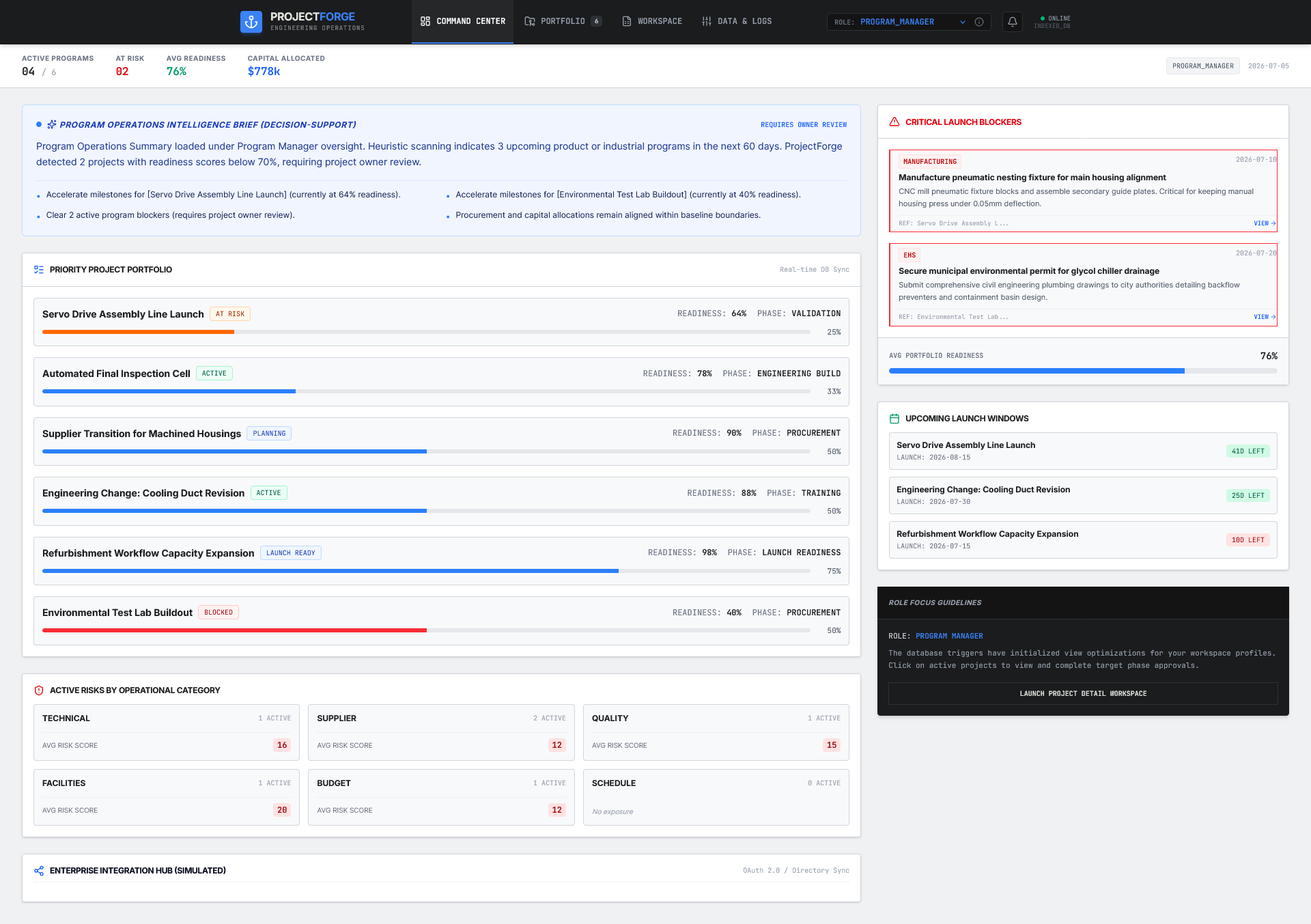Click the Portfolio folder icon

(530, 21)
